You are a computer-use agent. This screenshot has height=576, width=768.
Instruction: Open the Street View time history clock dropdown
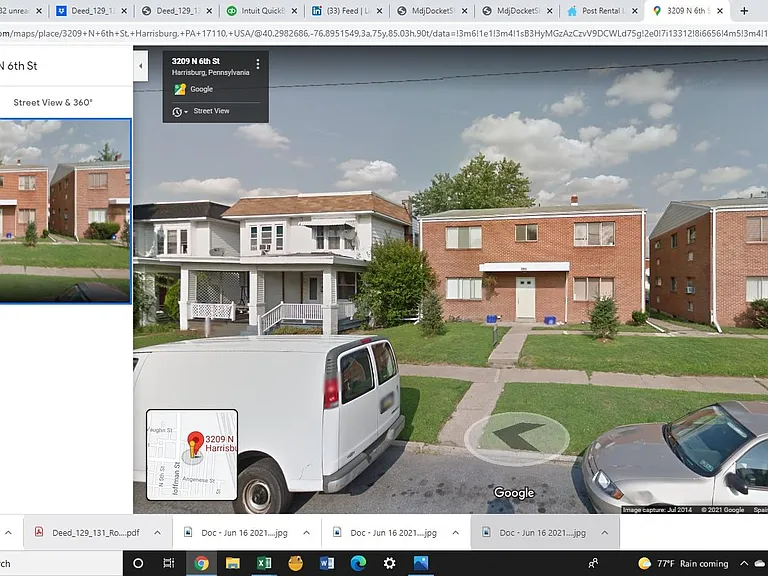[x=180, y=112]
